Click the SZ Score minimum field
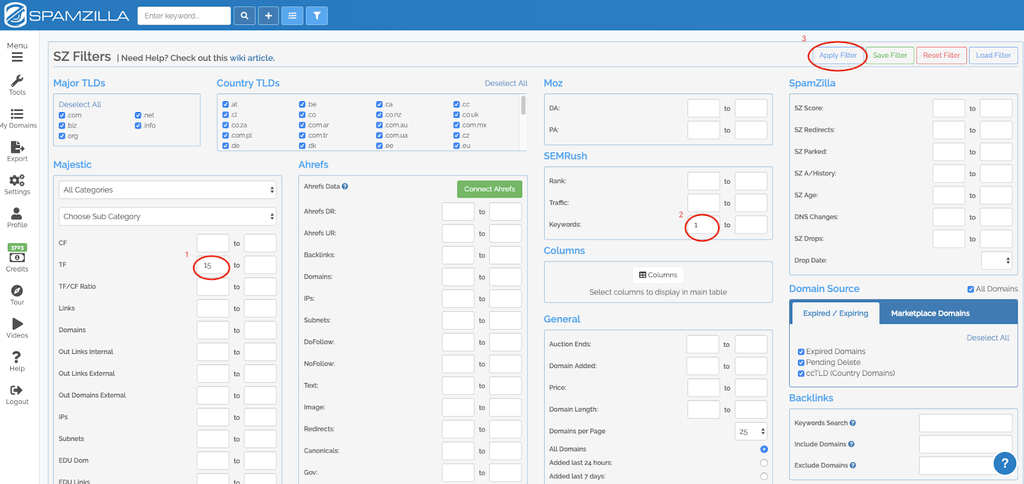Screen dimensions: 1024x484 (949, 108)
